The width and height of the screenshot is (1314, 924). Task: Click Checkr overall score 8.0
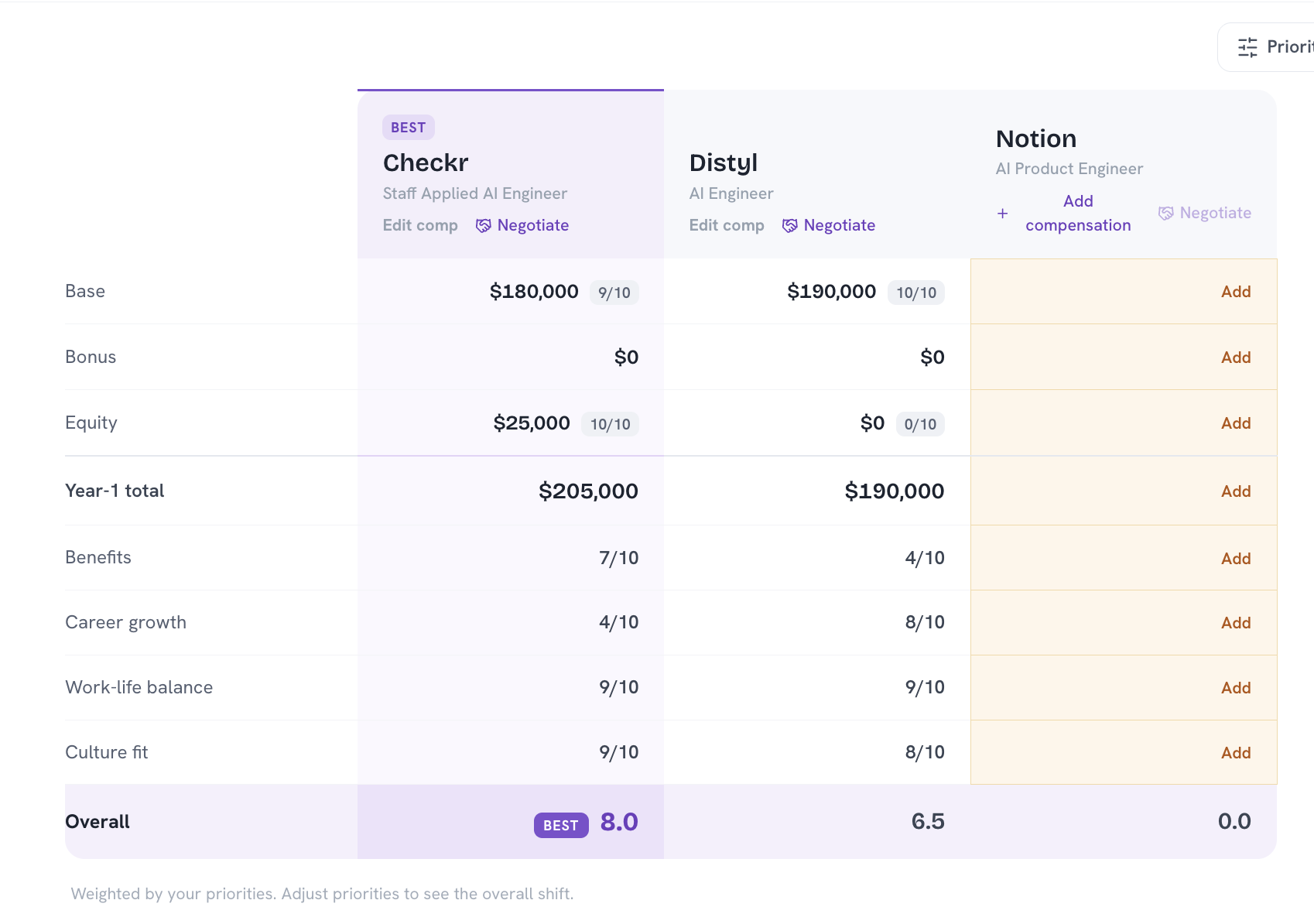[x=619, y=822]
